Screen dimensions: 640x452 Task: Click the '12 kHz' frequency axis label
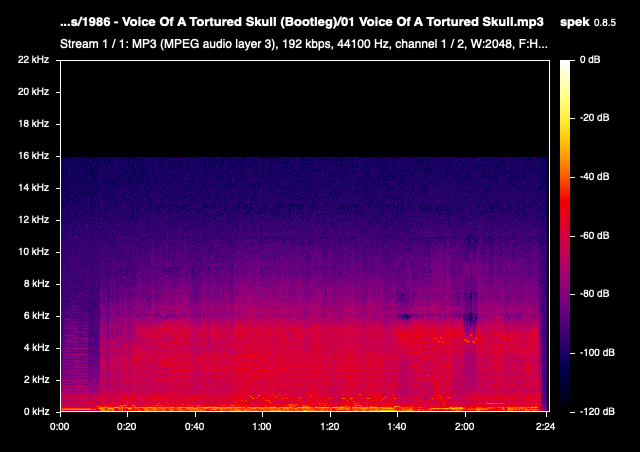[33, 220]
